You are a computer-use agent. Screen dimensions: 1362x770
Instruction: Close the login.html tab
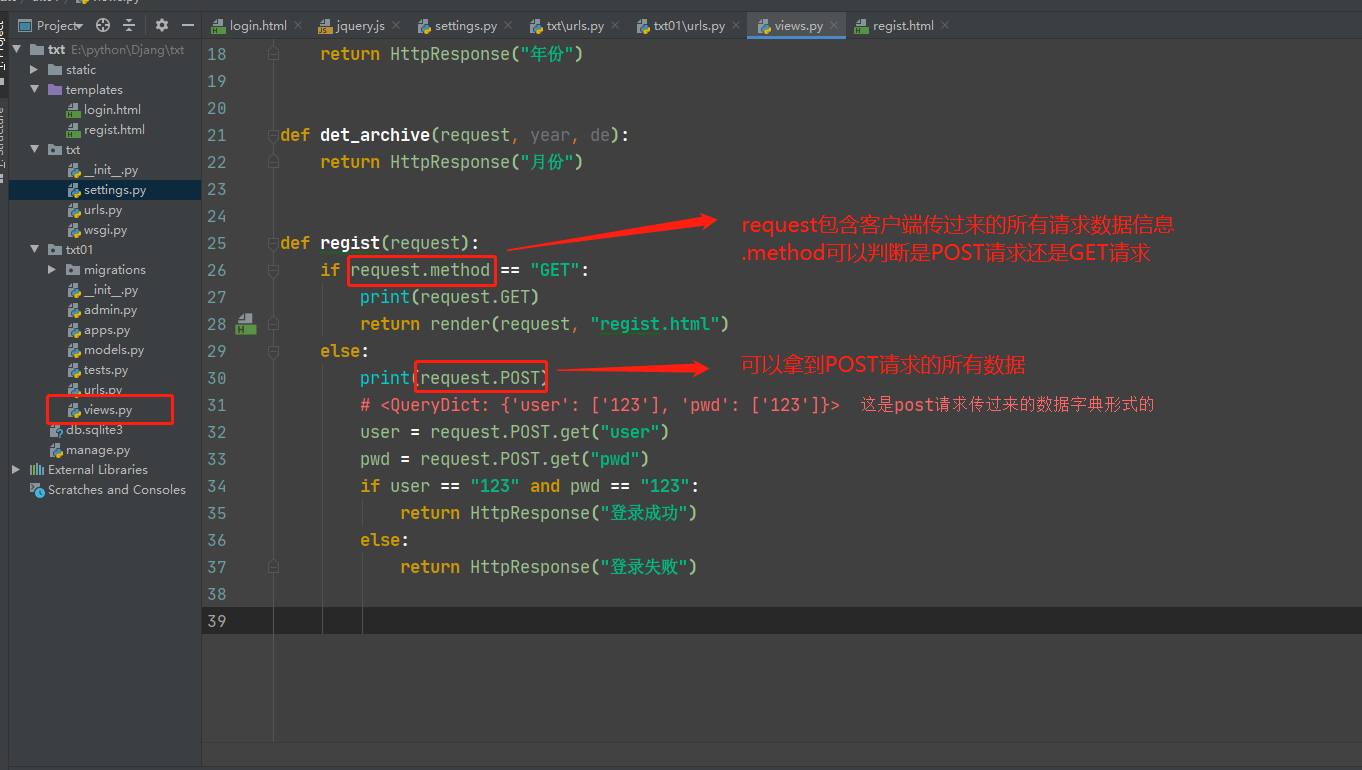[297, 25]
